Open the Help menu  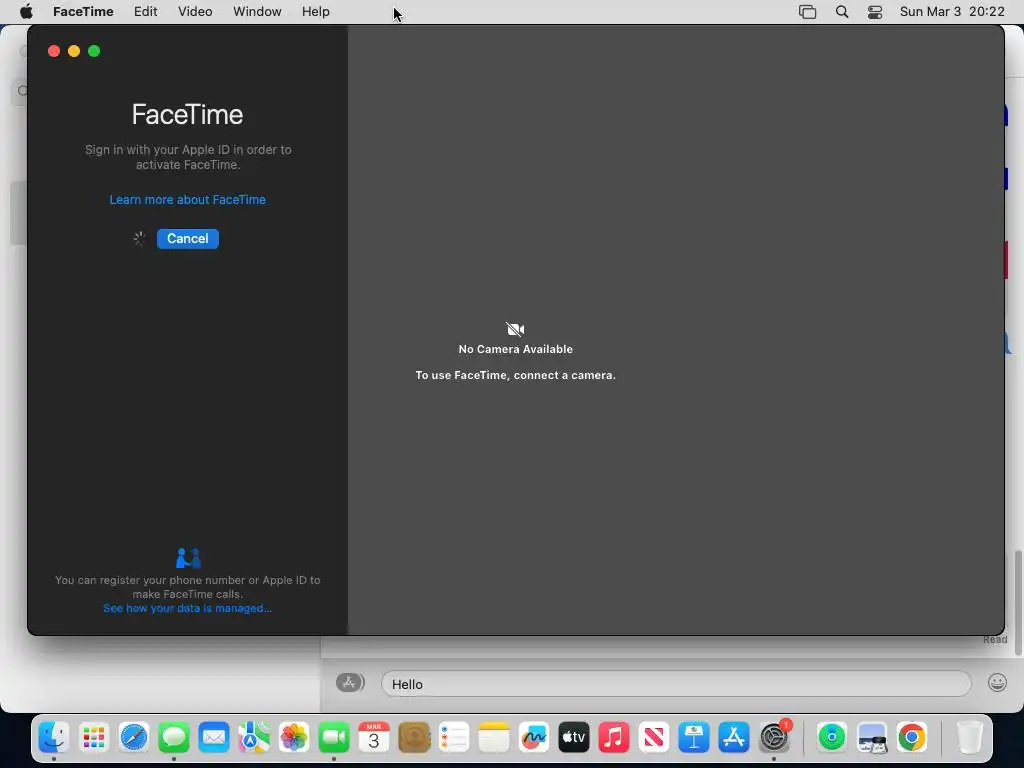tap(315, 12)
